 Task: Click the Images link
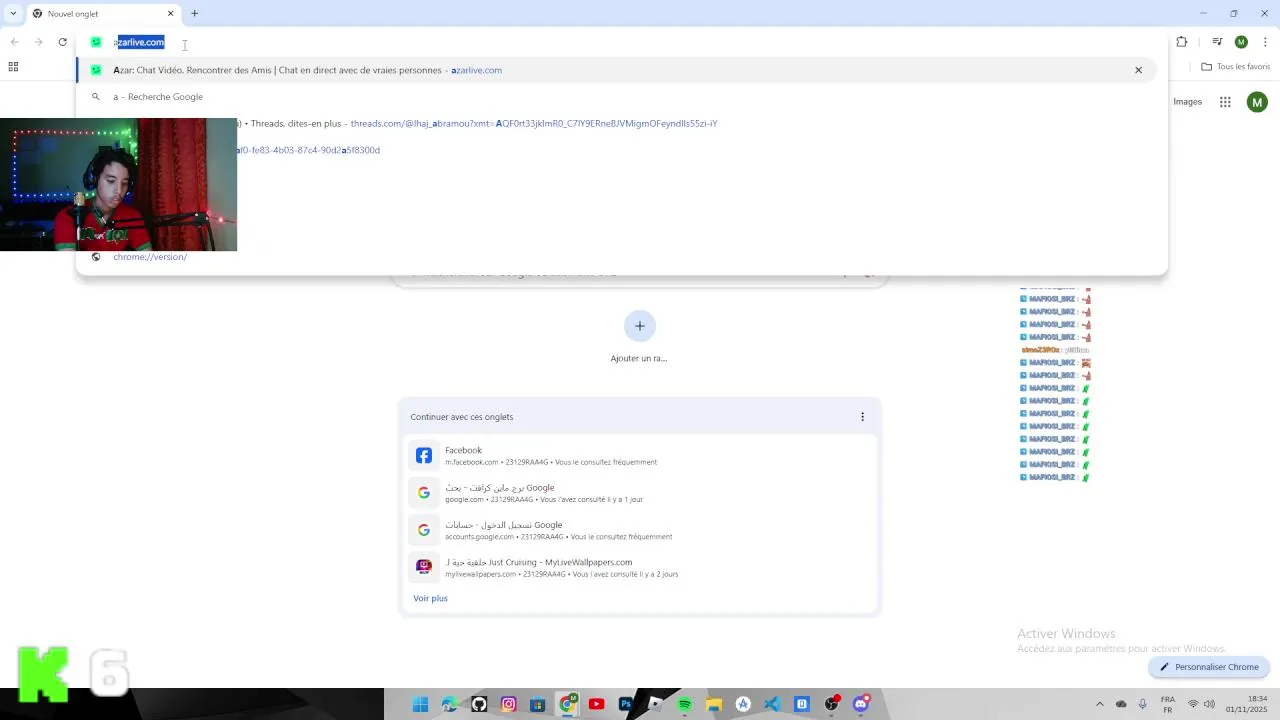click(x=1187, y=102)
